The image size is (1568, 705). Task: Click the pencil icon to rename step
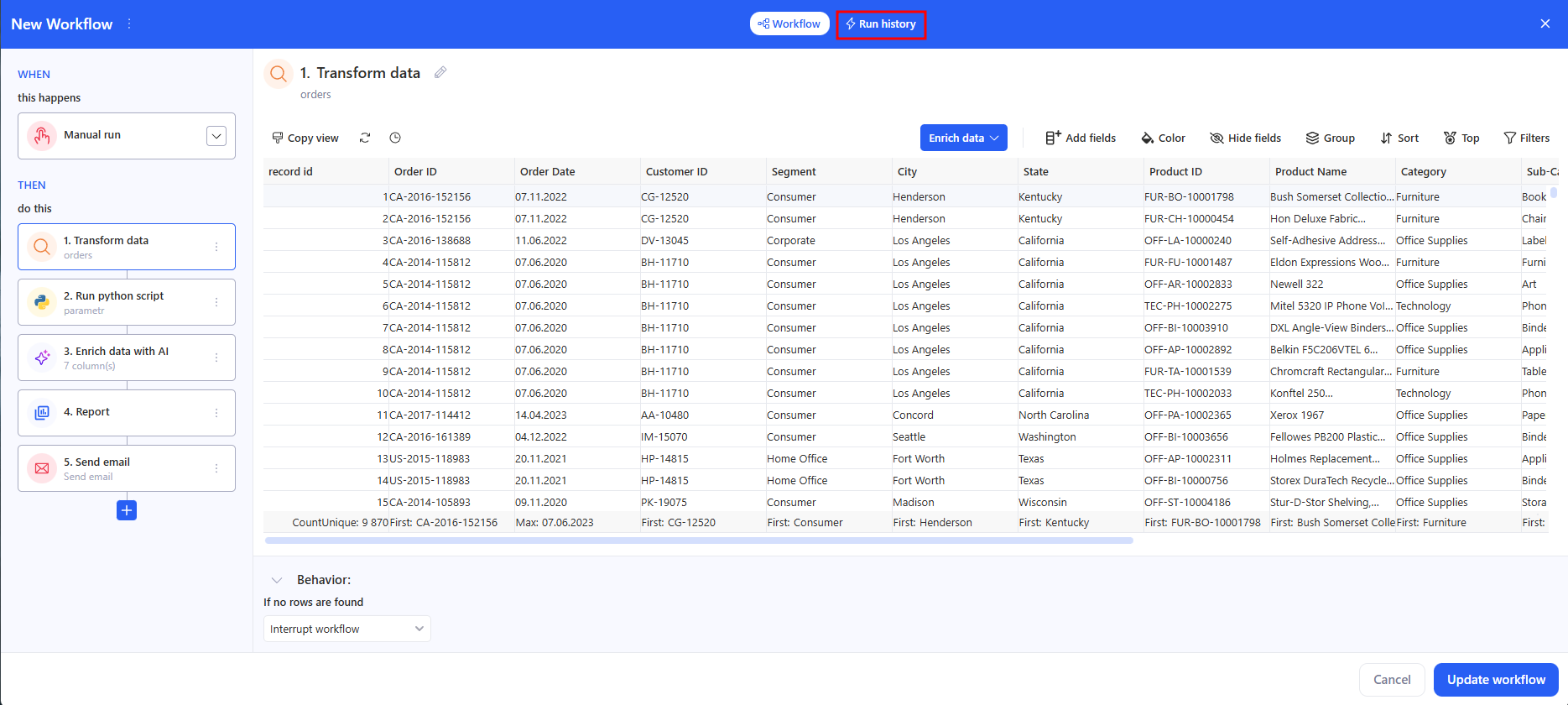(x=440, y=73)
